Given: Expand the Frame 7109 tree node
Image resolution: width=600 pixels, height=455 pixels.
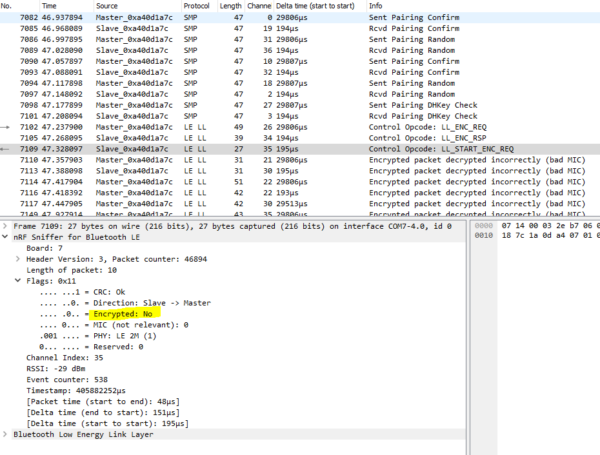Looking at the screenshot, I should pos(7,226).
